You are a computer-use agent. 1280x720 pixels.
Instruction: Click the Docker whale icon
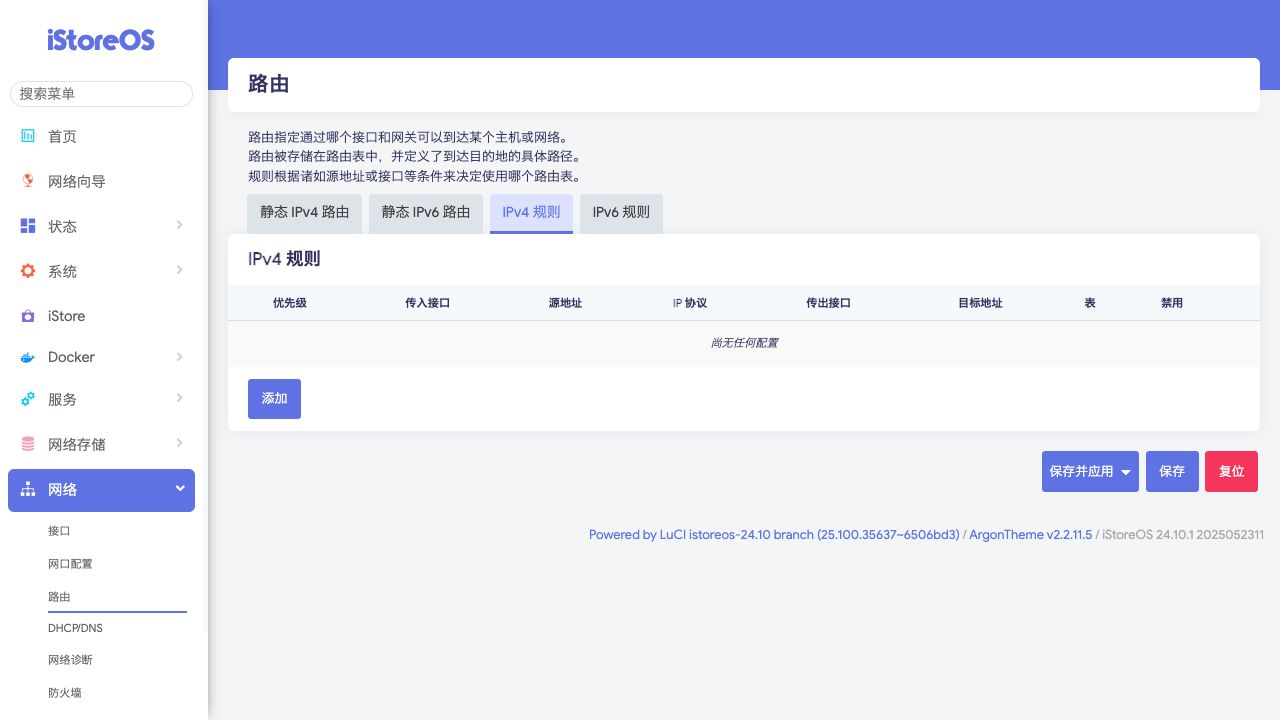tap(28, 357)
